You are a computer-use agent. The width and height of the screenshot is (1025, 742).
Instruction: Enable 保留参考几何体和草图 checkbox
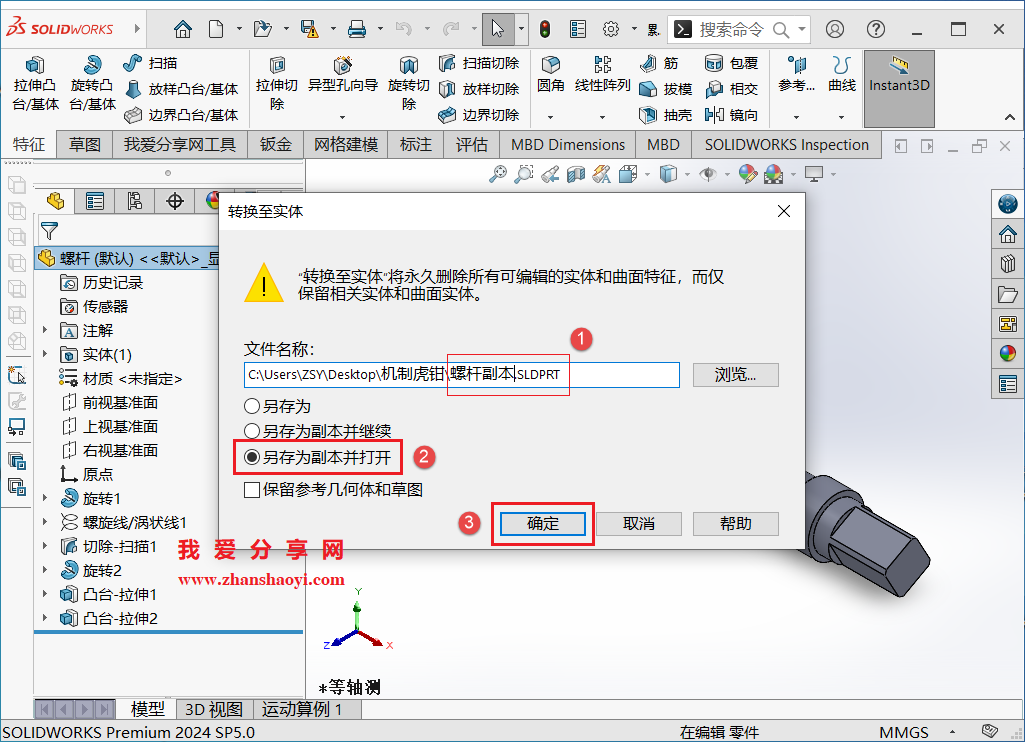pyautogui.click(x=251, y=489)
